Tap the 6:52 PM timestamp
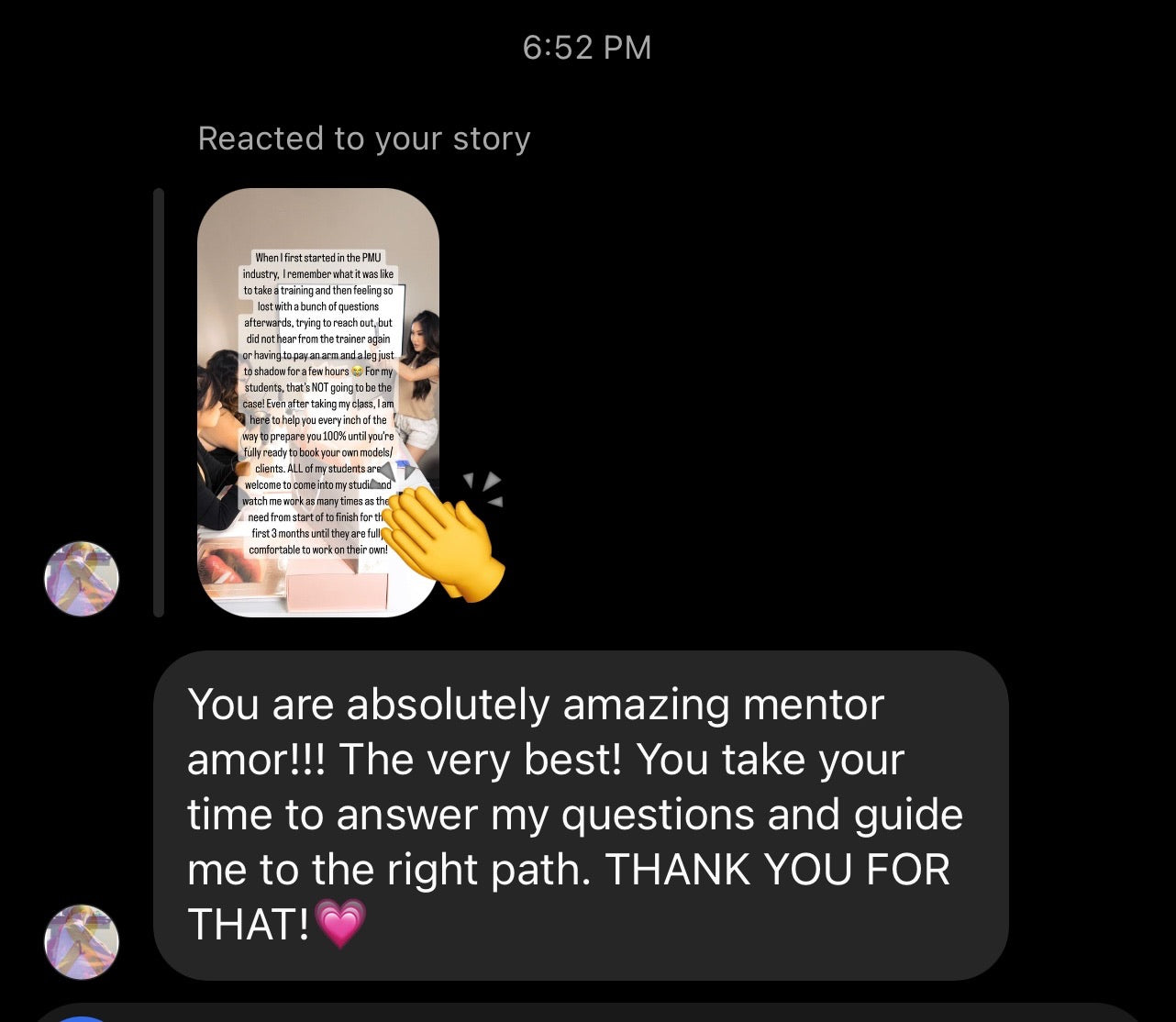This screenshot has height=1022, width=1176. 587,48
